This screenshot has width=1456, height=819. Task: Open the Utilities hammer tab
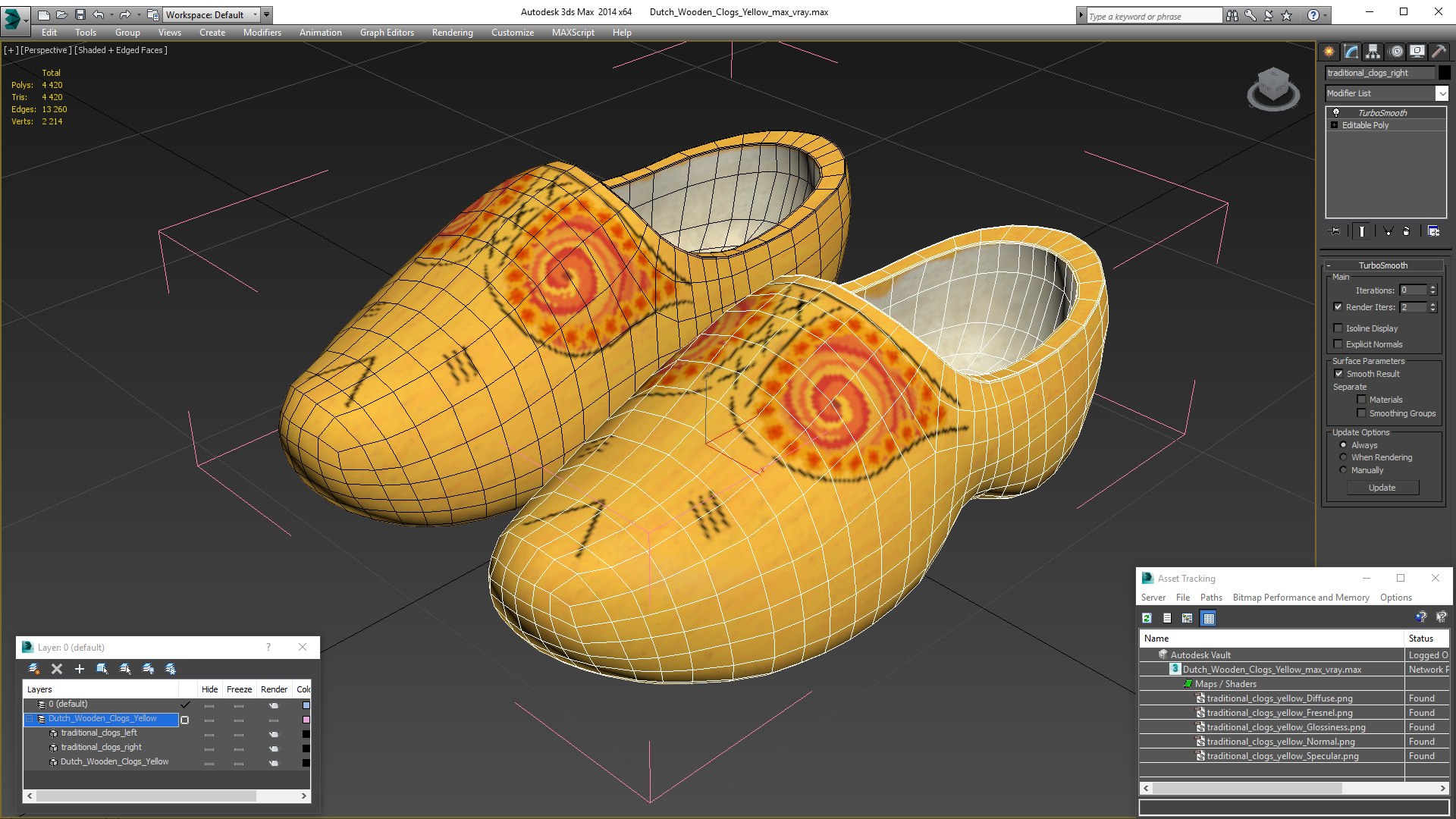click(x=1439, y=52)
